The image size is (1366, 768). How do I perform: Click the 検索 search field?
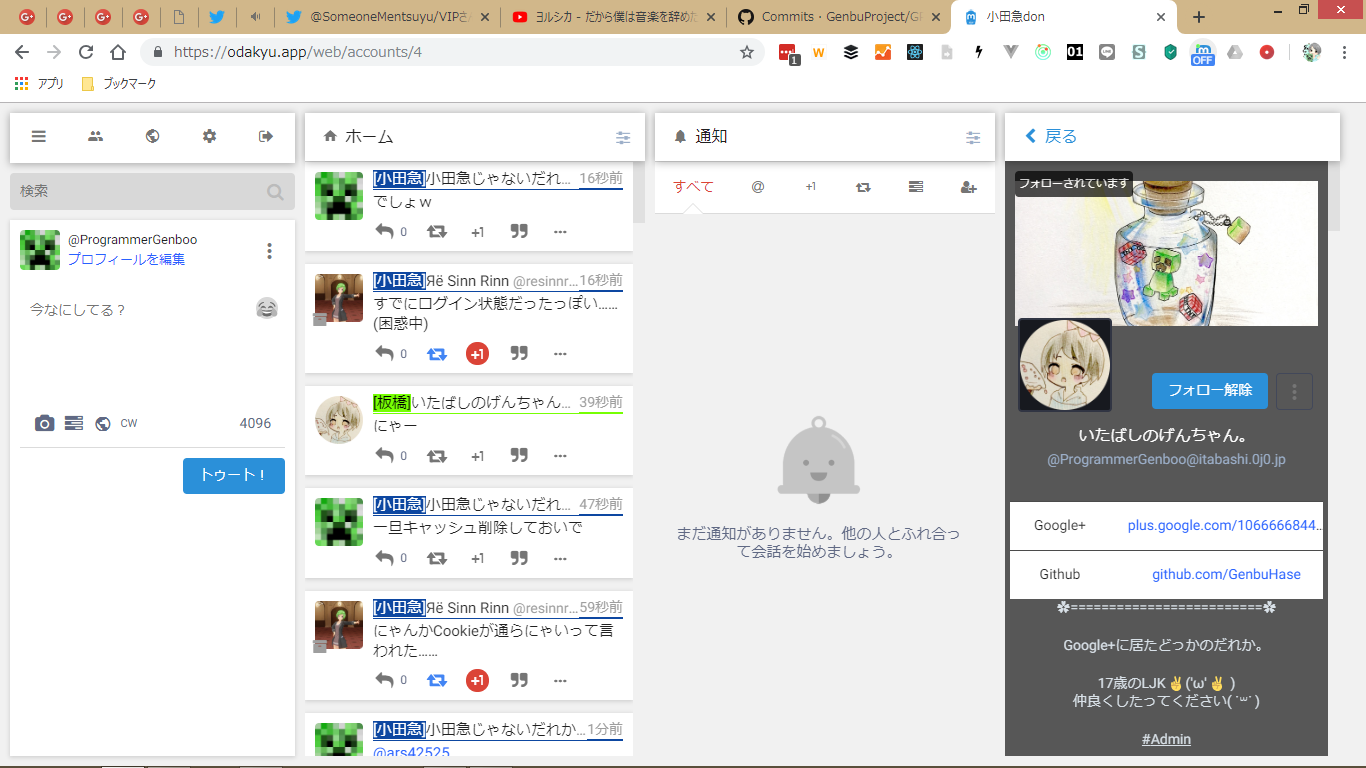pos(140,192)
